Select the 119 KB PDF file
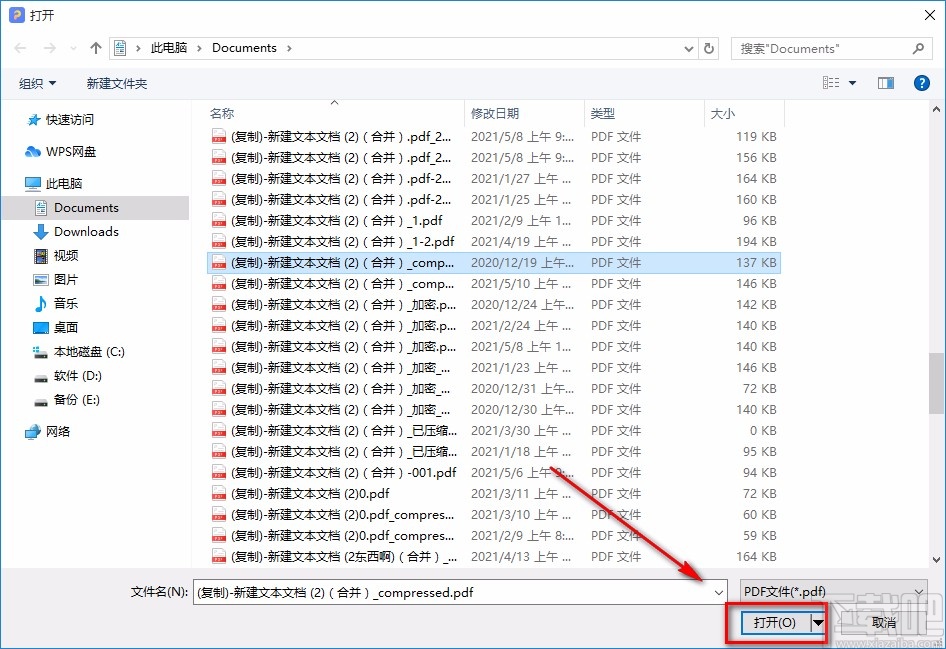The image size is (946, 649). coord(494,137)
